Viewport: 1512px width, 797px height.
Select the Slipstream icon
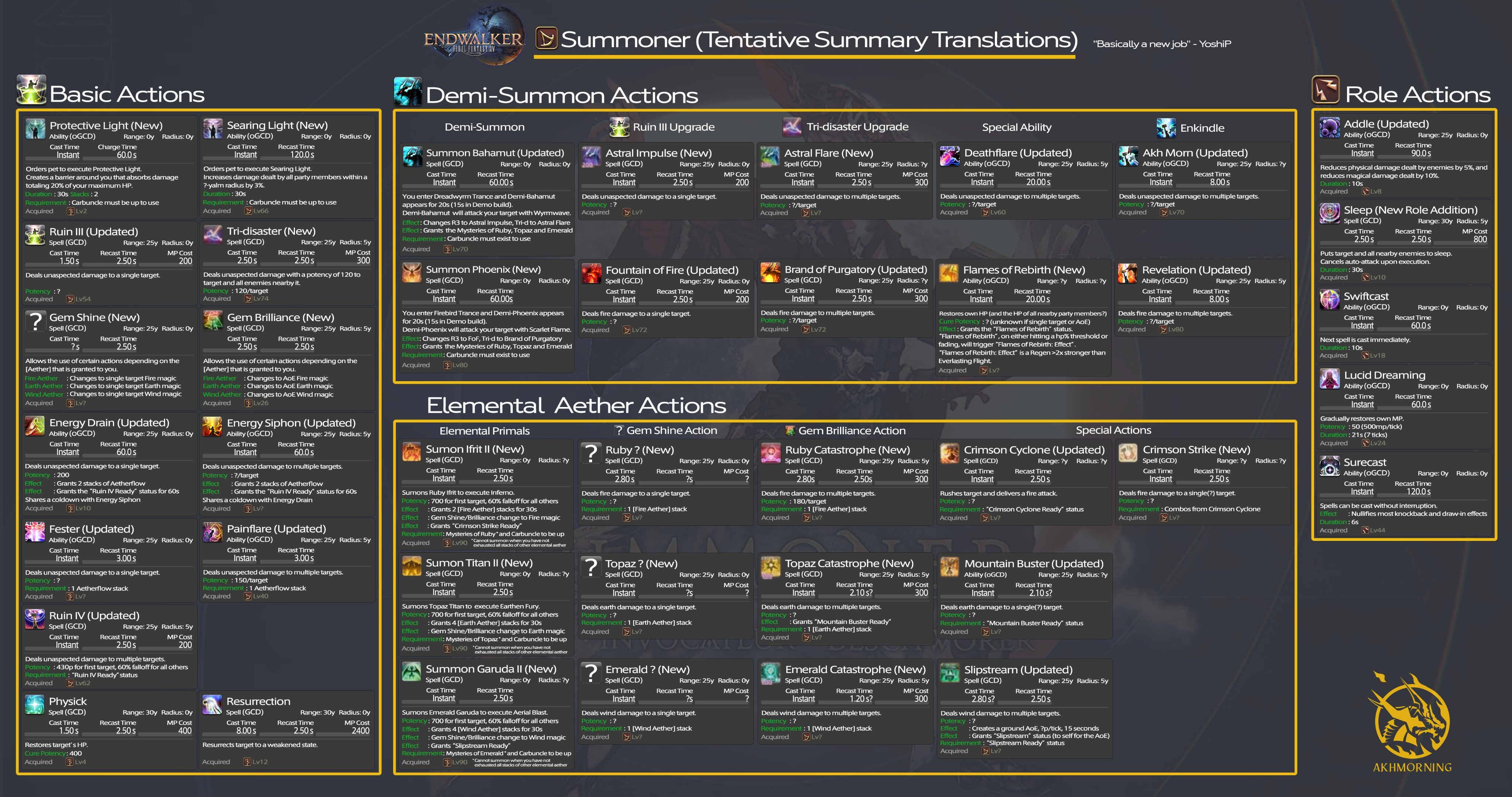(x=950, y=673)
